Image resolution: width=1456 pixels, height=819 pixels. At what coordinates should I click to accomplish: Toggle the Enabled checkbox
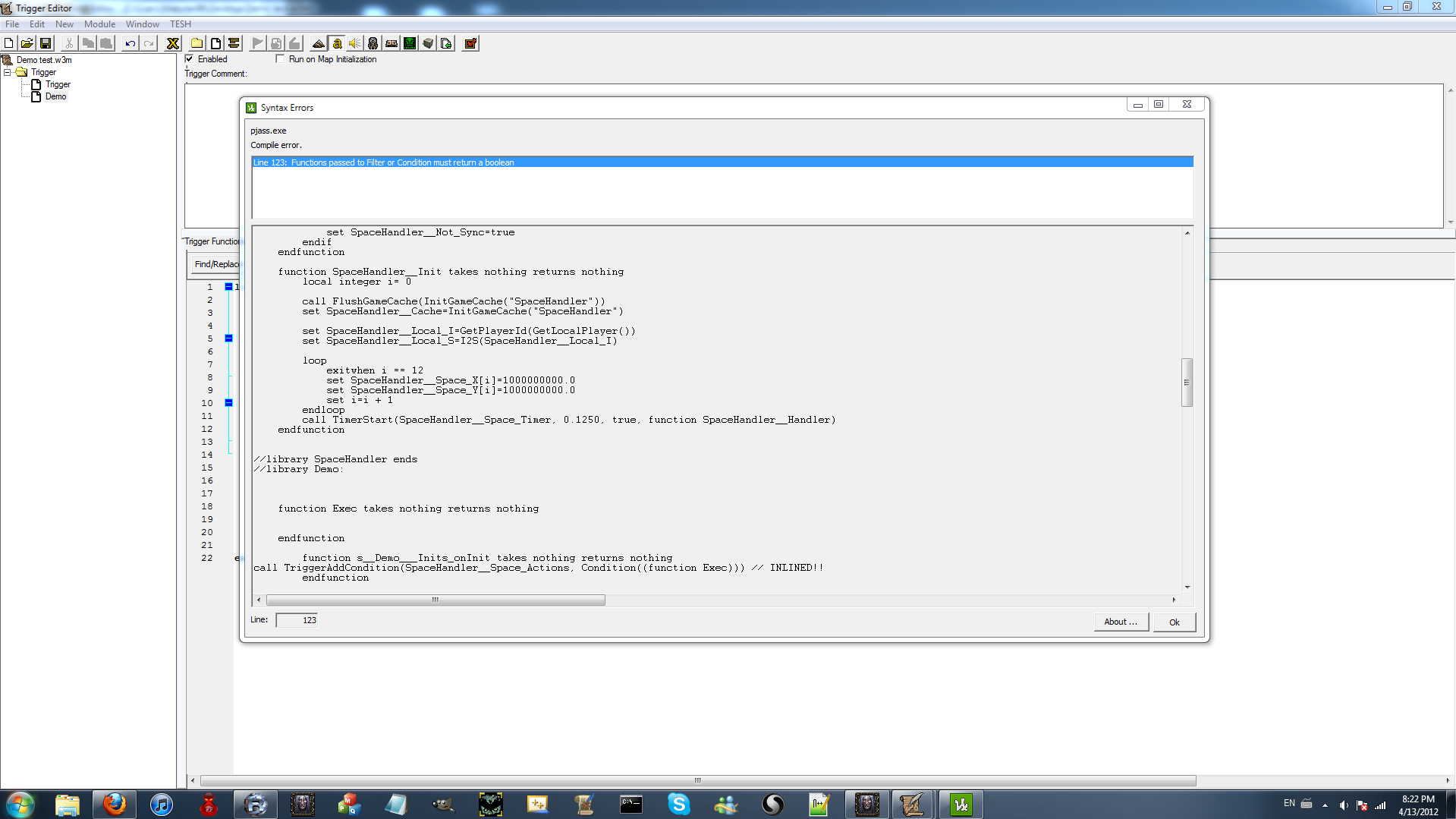pos(189,59)
